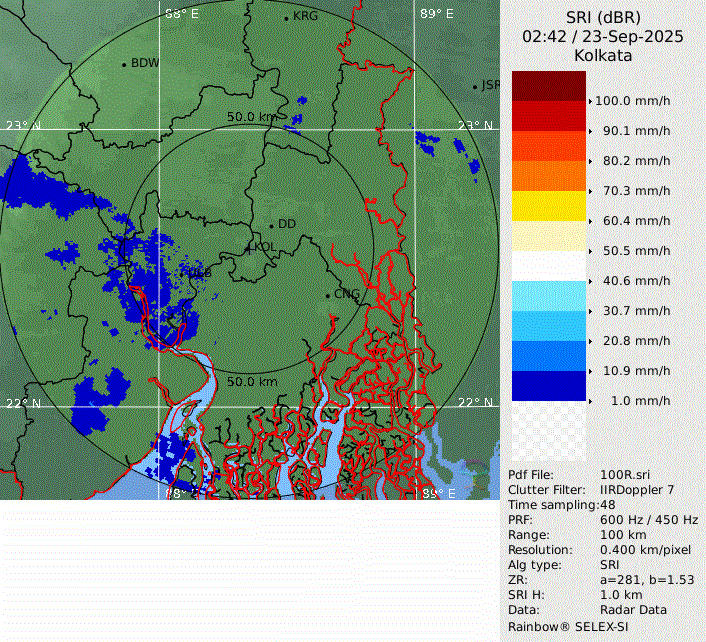The height and width of the screenshot is (642, 706).
Task: Click the 02:42 / 23-Sep-2025 timestamp
Action: coord(603,37)
